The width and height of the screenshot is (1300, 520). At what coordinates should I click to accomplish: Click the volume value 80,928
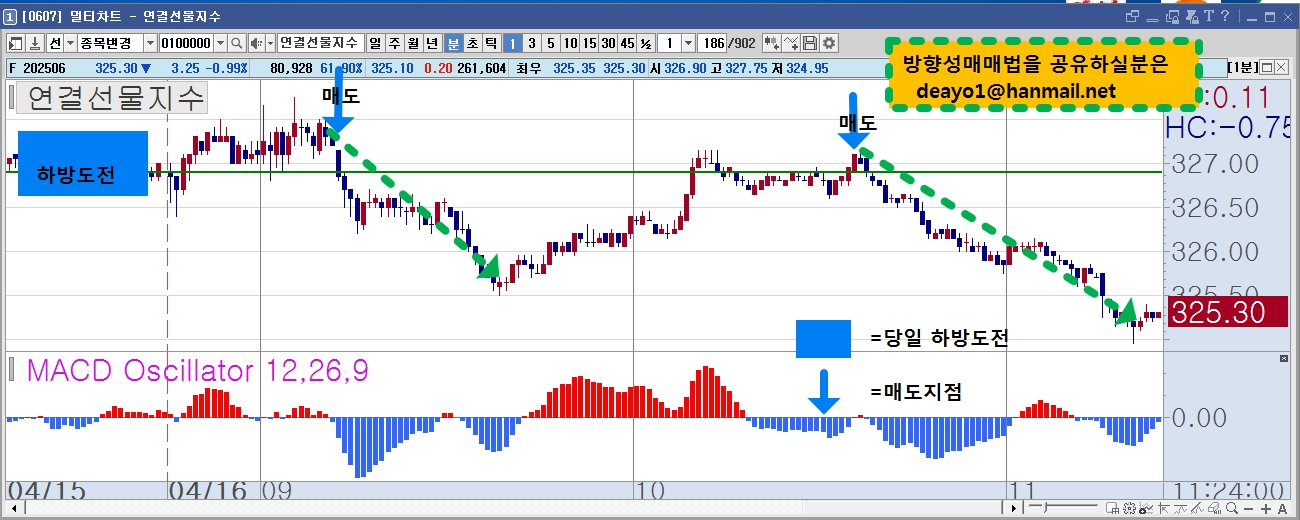(291, 68)
